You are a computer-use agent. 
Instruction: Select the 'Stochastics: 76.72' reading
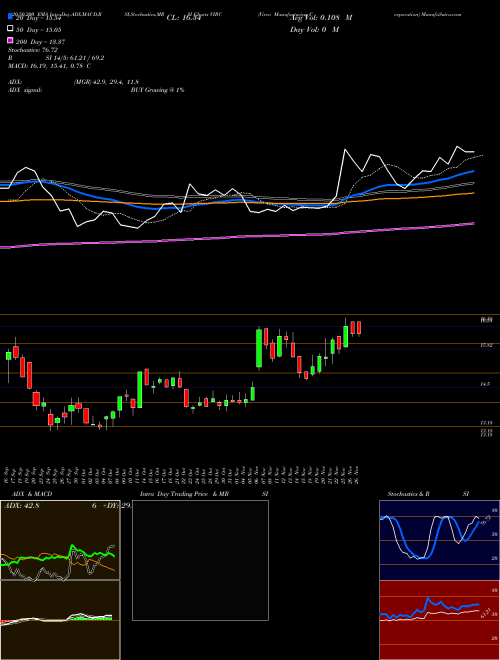(33, 50)
